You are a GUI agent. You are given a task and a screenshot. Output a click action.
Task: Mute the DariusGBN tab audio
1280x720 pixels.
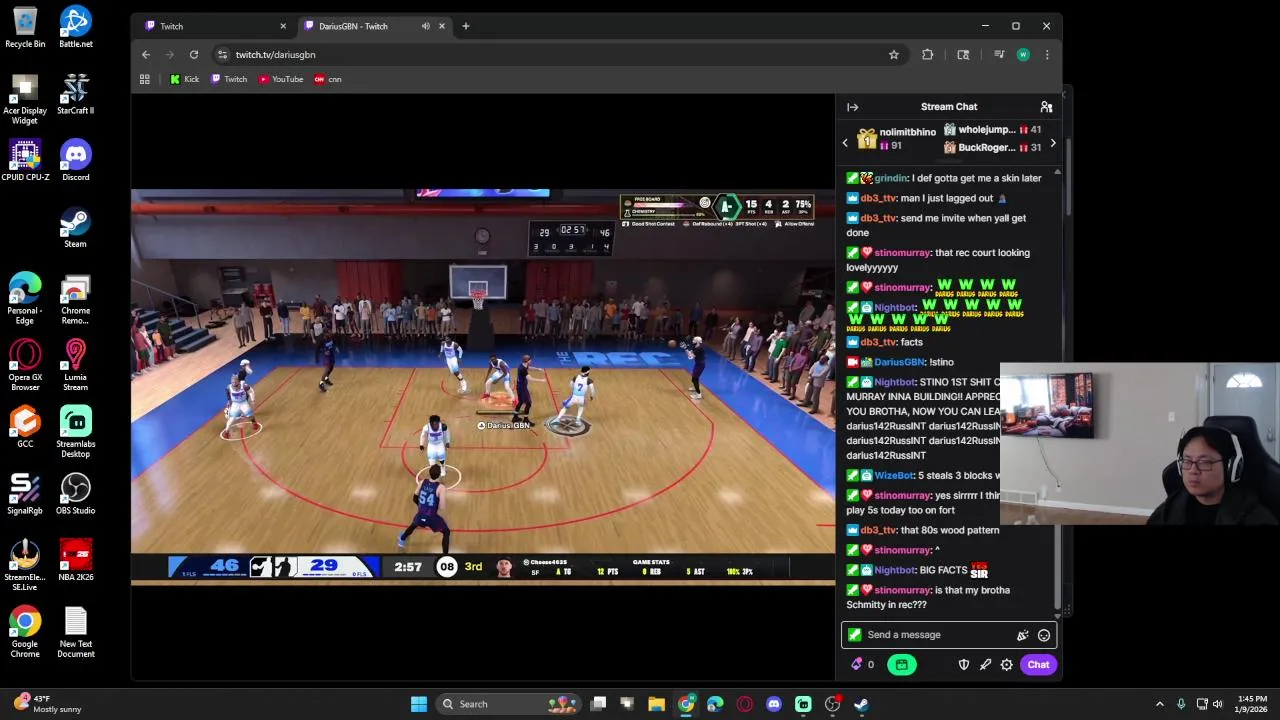426,26
